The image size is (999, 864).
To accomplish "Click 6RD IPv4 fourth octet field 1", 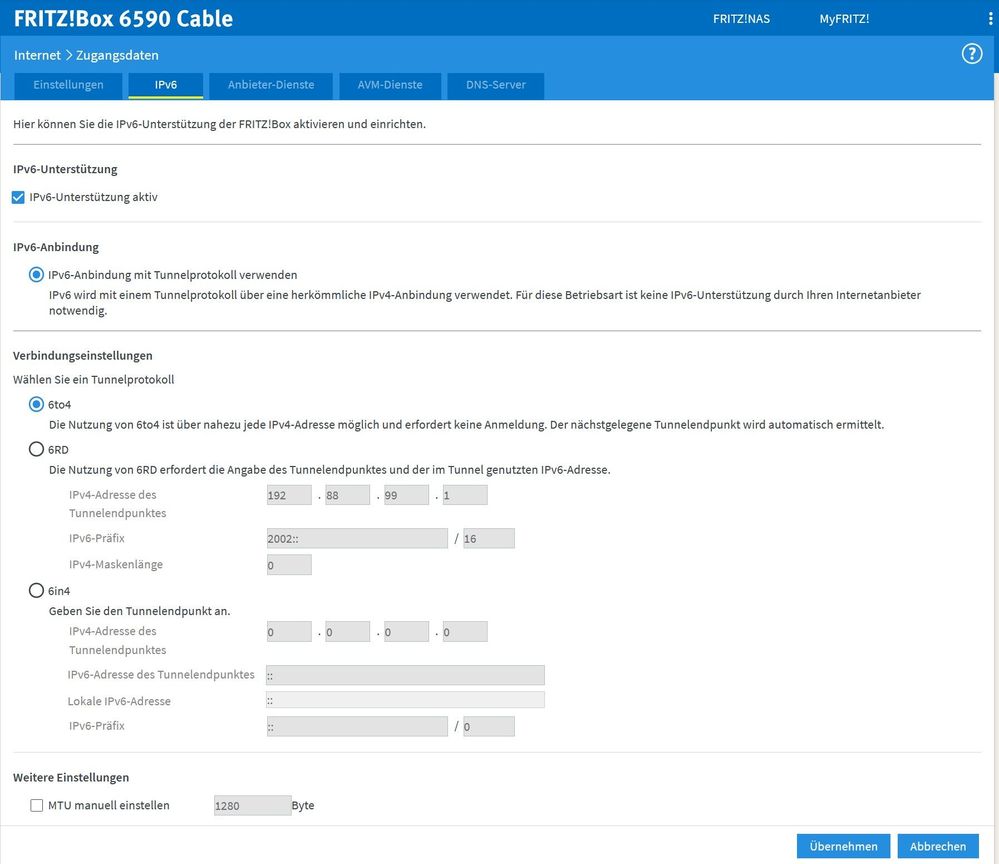I will coord(465,495).
